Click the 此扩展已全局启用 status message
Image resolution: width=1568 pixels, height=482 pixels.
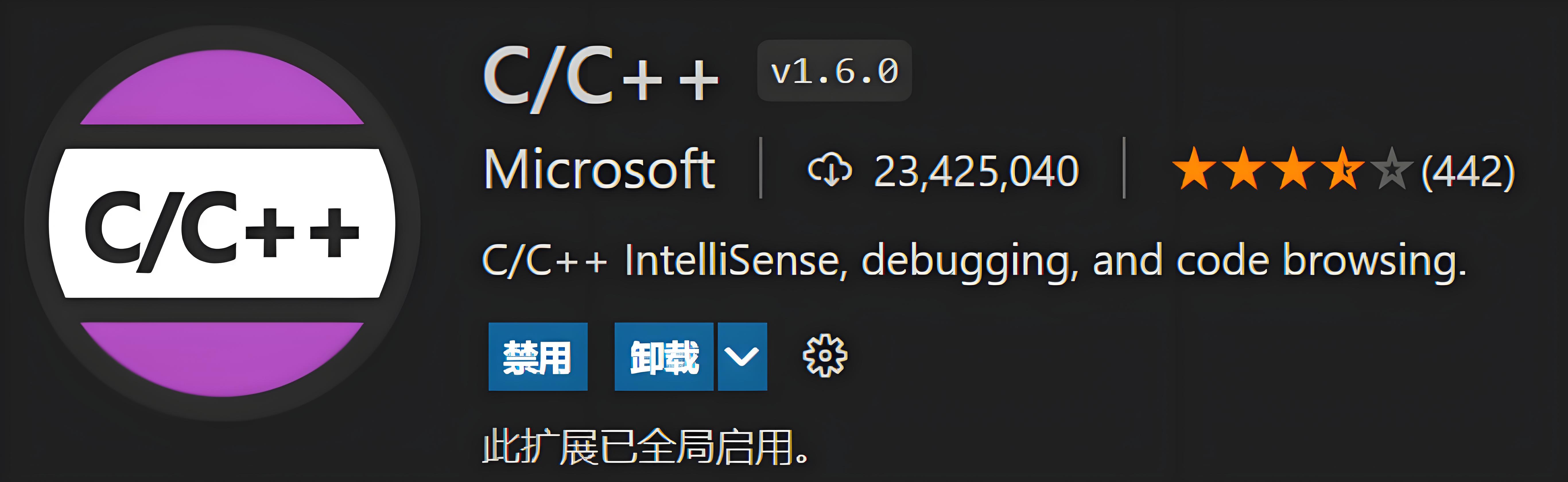pos(645,447)
